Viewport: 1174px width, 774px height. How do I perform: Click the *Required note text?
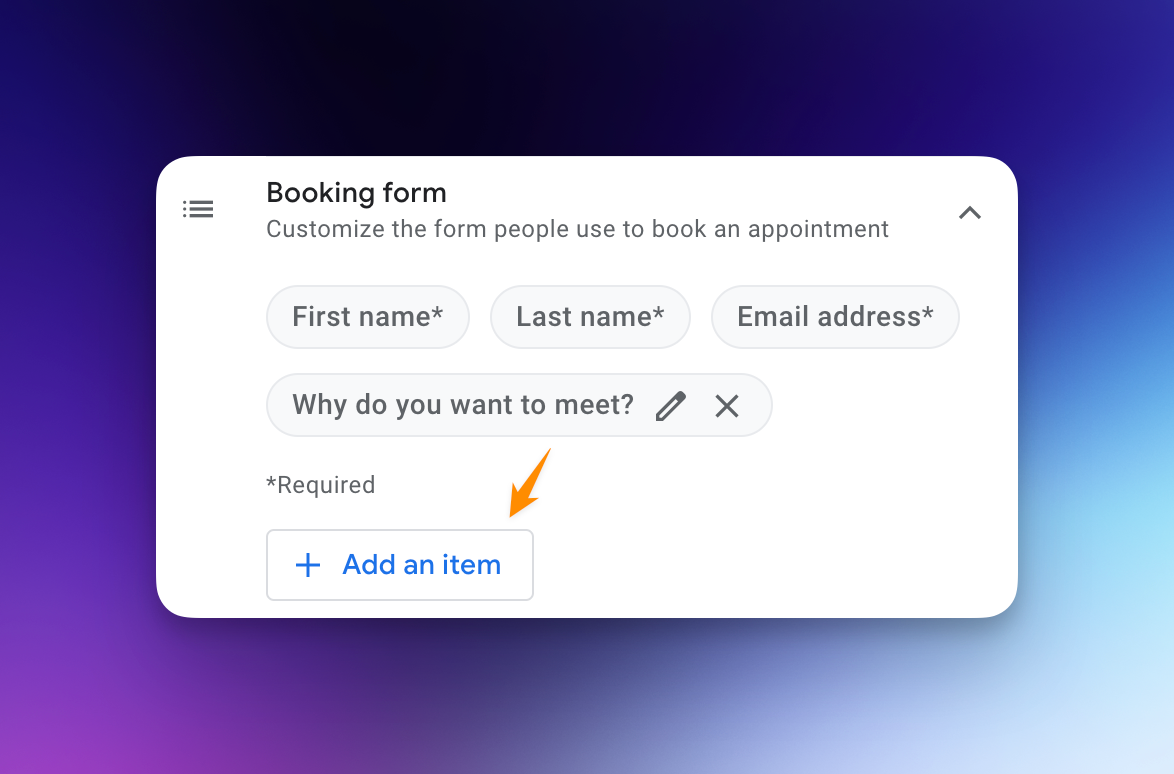320,485
